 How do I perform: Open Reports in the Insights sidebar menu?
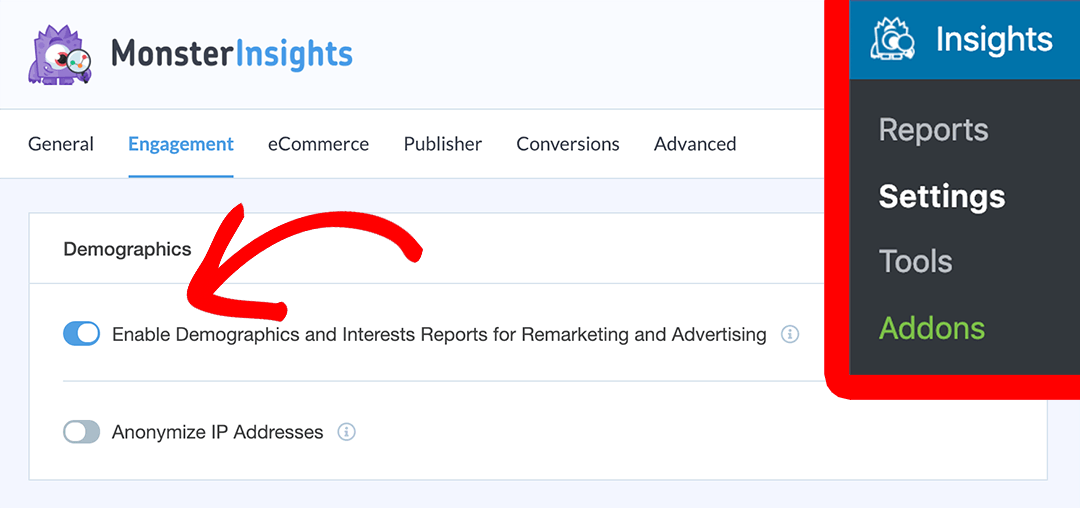(x=933, y=130)
